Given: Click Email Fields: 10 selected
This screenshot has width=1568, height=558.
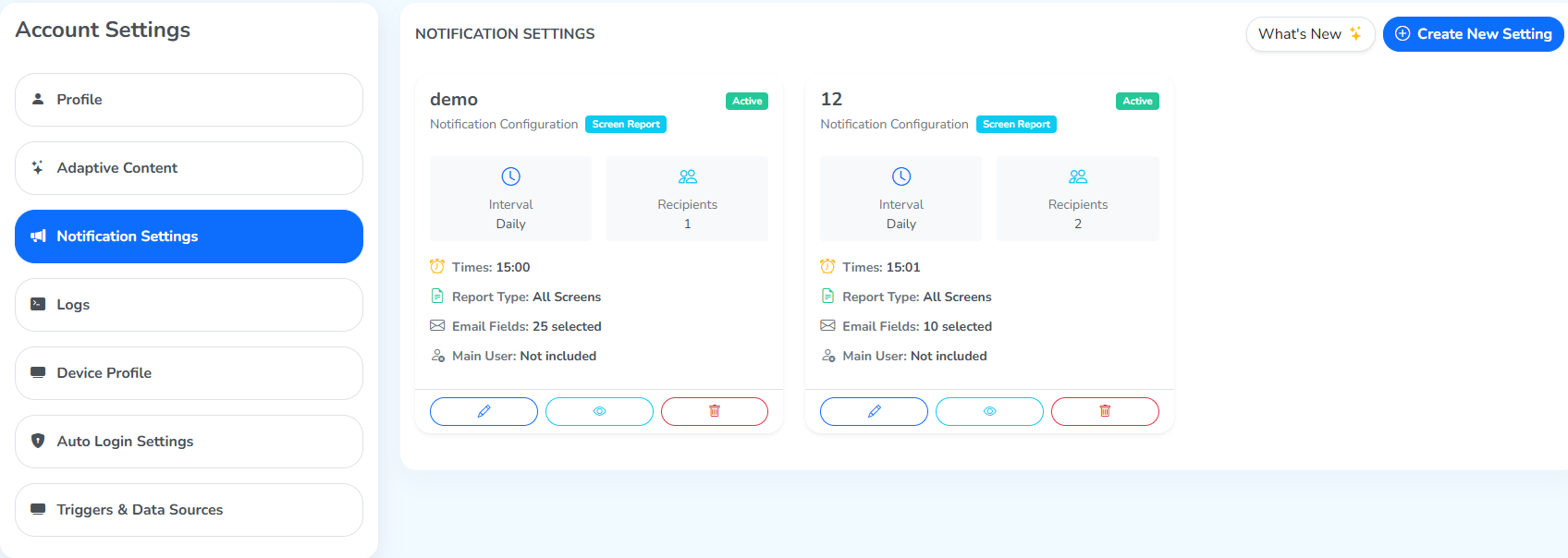Looking at the screenshot, I should 917,326.
